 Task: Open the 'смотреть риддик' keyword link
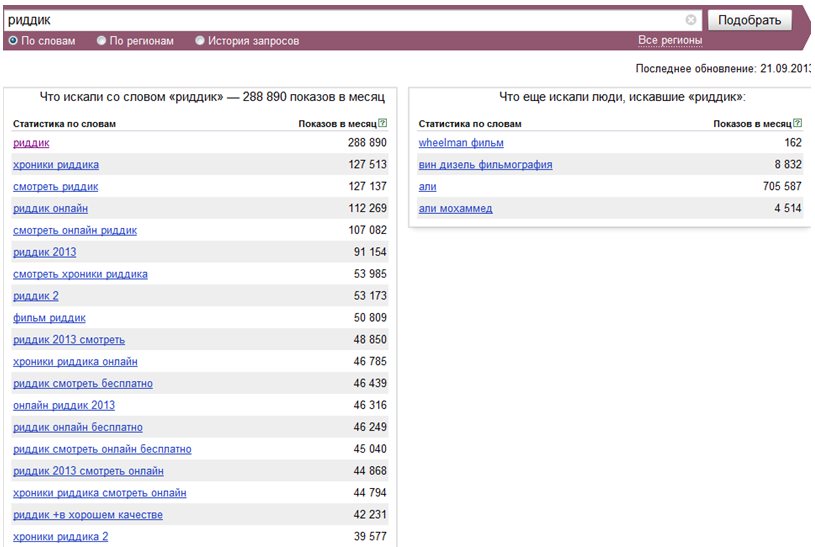[56, 187]
